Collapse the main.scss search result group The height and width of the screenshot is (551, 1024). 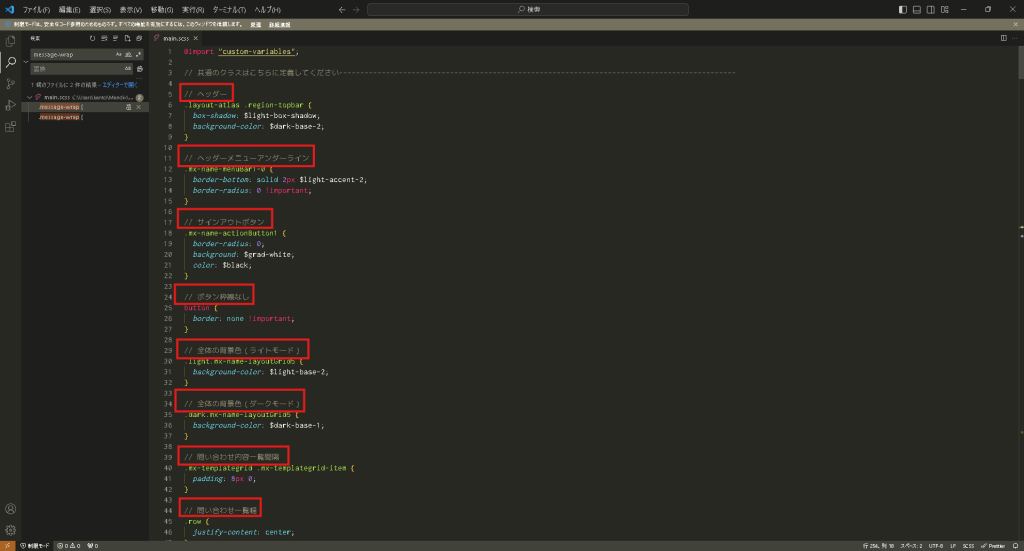[x=30, y=97]
